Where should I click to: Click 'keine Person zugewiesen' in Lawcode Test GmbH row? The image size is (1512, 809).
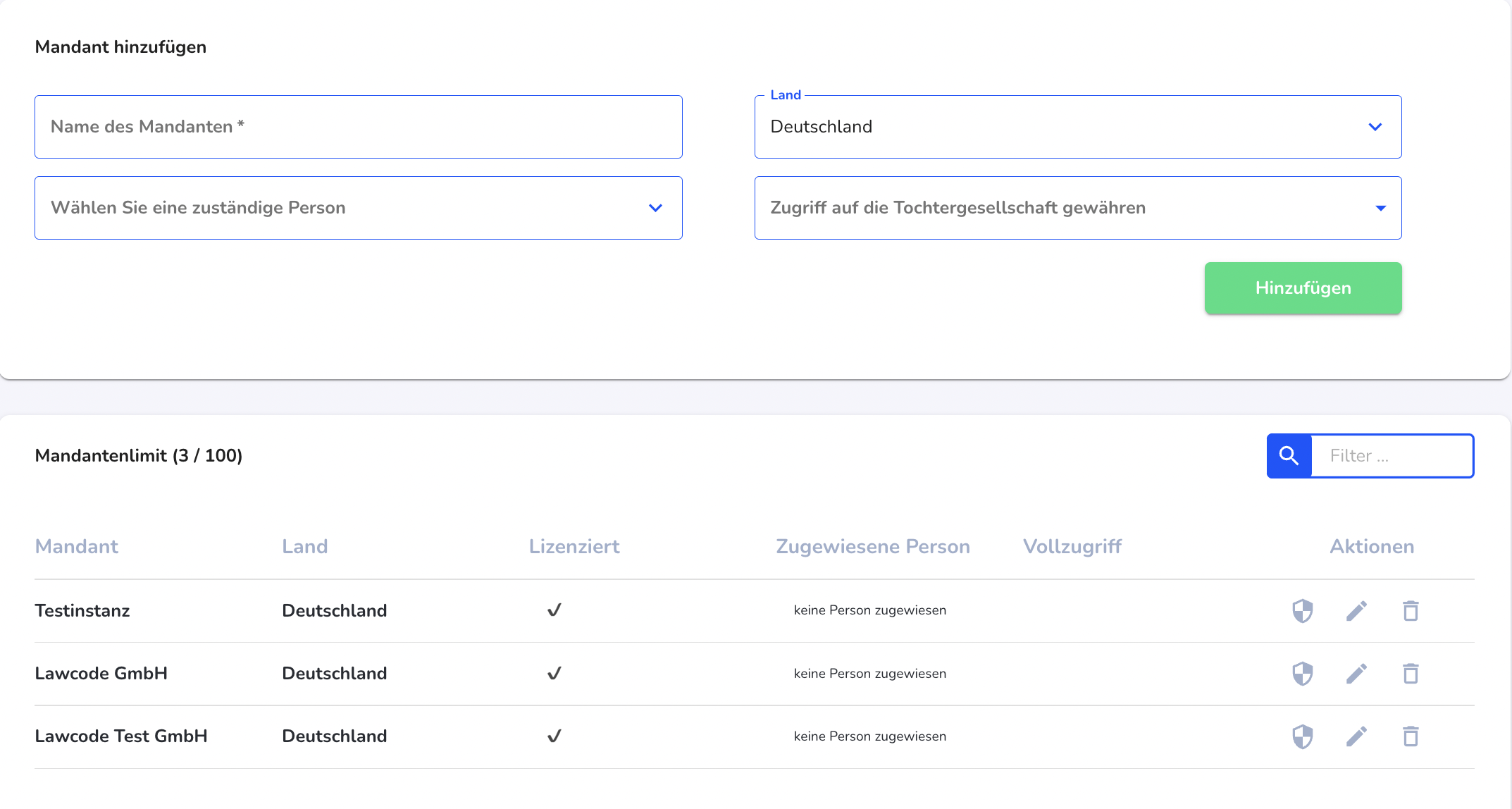[870, 736]
